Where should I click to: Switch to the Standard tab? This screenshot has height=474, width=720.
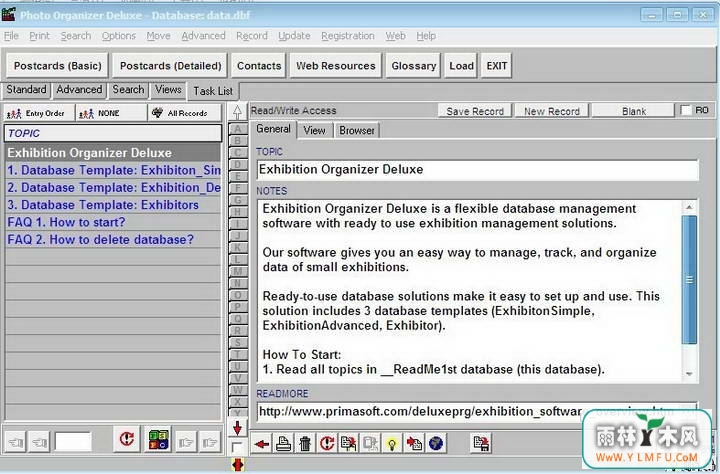(26, 90)
